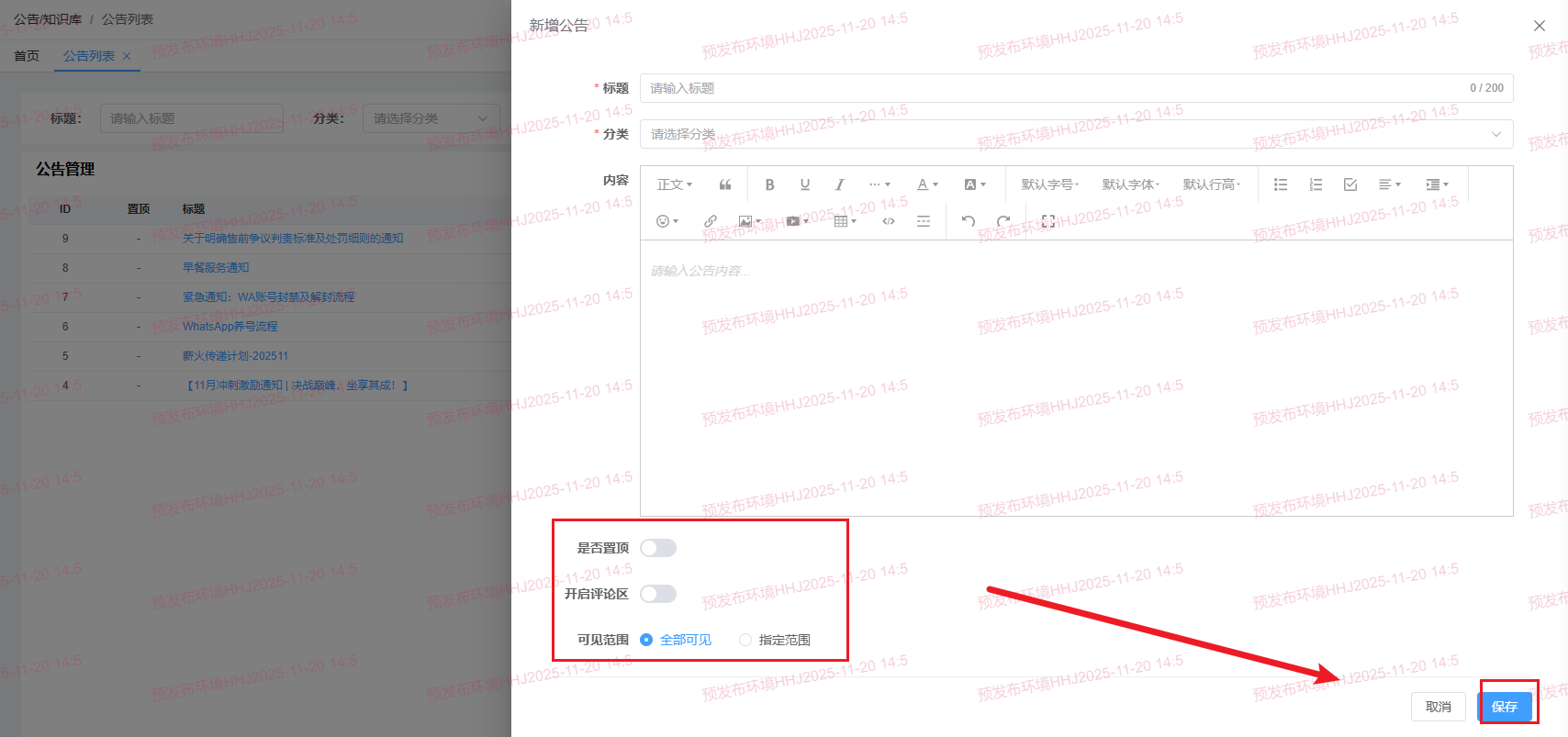Insert a hyperlink with the link icon
This screenshot has height=737, width=1568.
710,221
